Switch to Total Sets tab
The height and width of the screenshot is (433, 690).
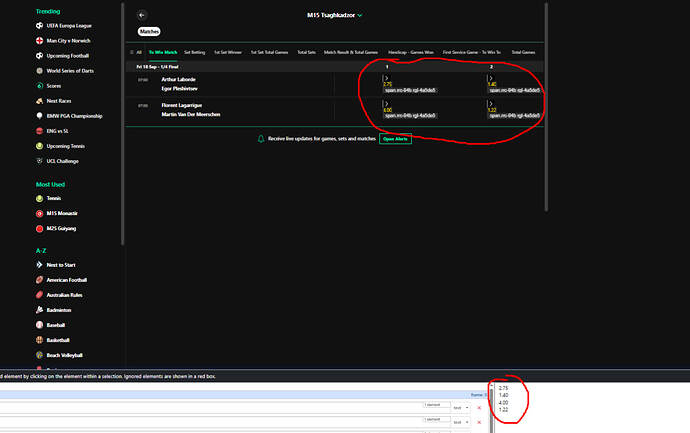pyautogui.click(x=306, y=52)
